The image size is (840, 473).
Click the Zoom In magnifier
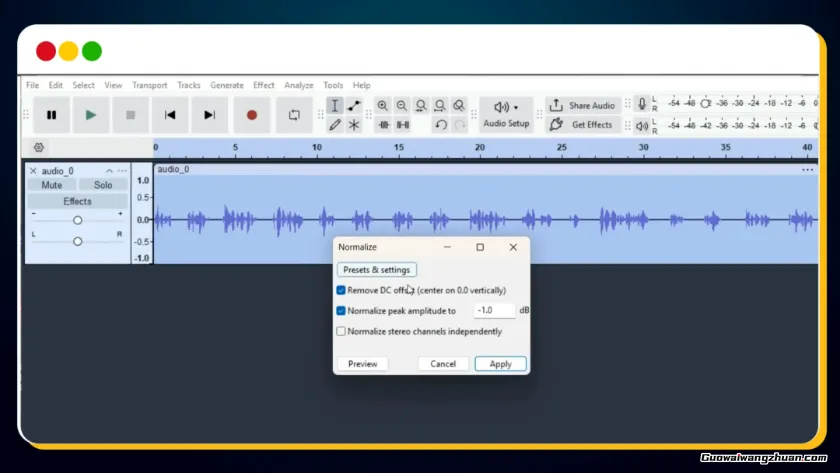(383, 106)
